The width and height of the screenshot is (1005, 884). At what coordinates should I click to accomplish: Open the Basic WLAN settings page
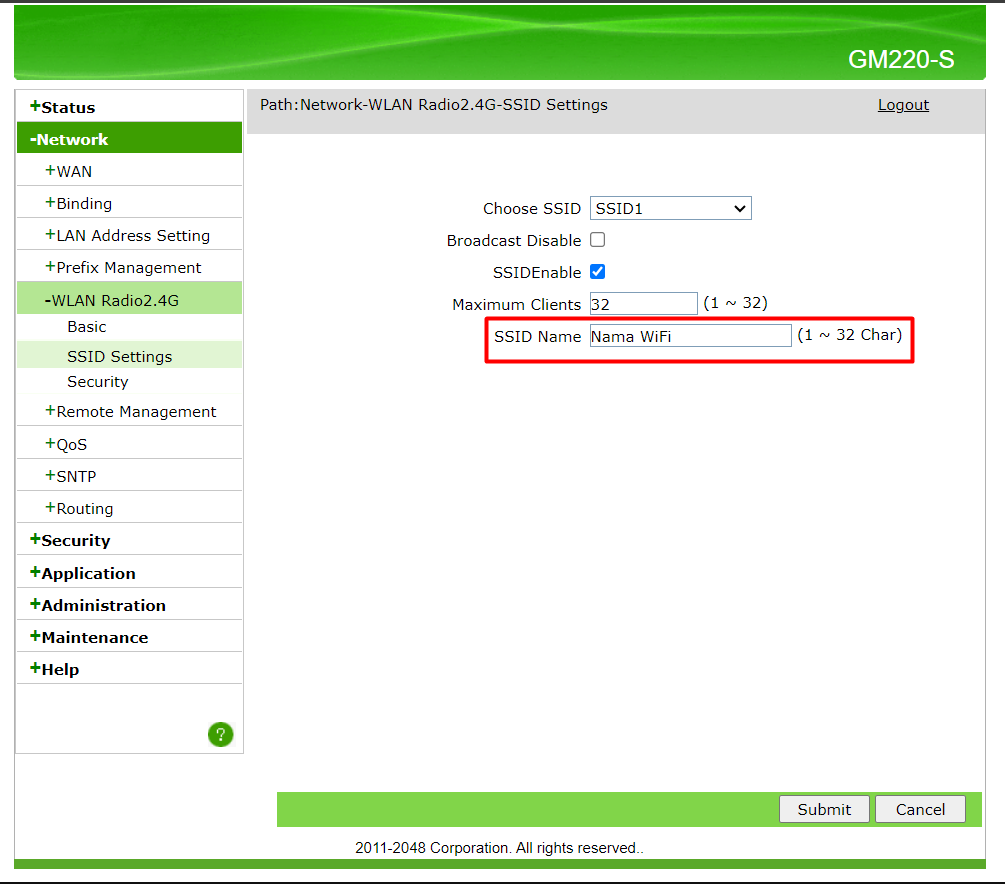click(x=87, y=327)
